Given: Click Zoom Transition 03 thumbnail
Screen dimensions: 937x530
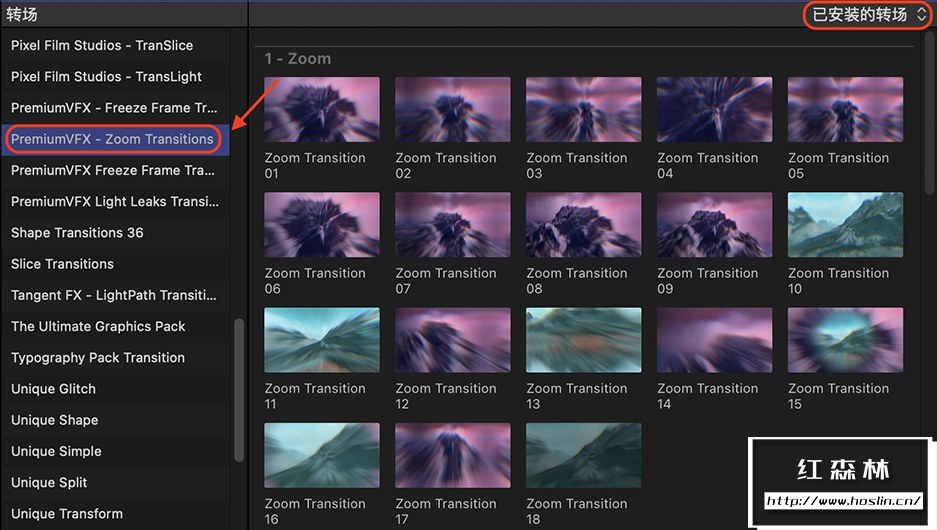Looking at the screenshot, I should click(x=584, y=109).
